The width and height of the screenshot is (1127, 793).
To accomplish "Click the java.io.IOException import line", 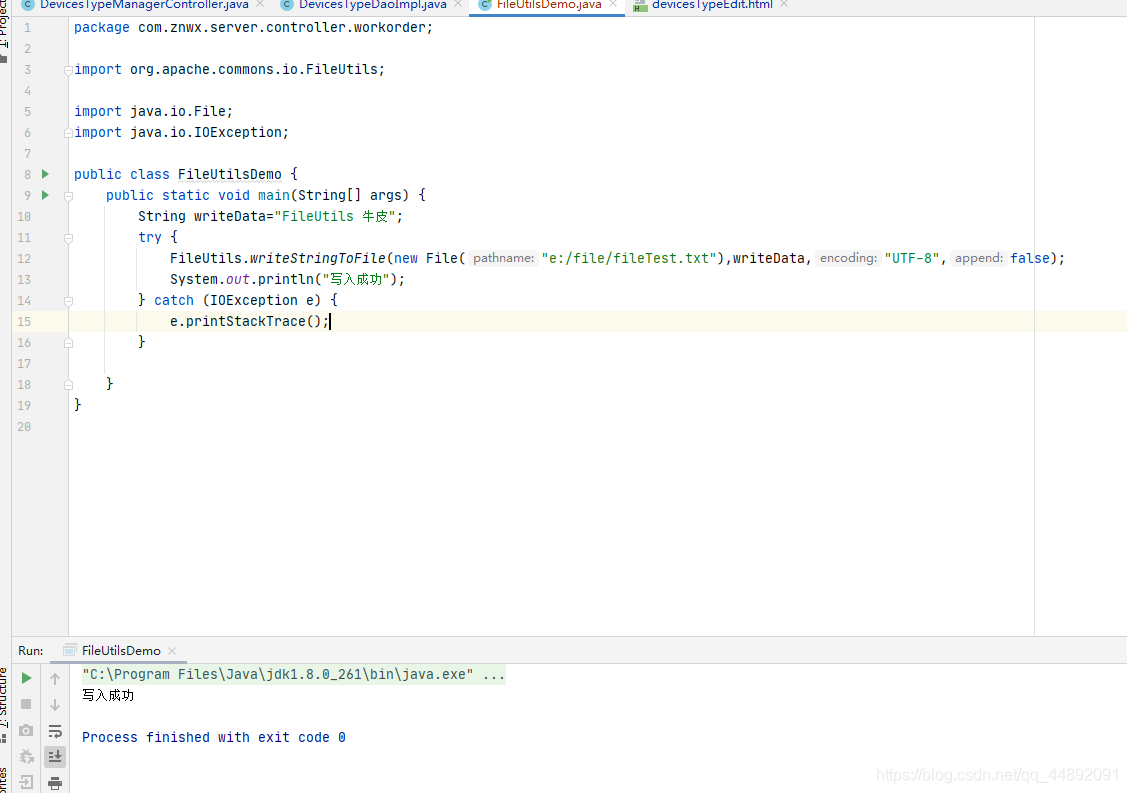I will point(181,132).
